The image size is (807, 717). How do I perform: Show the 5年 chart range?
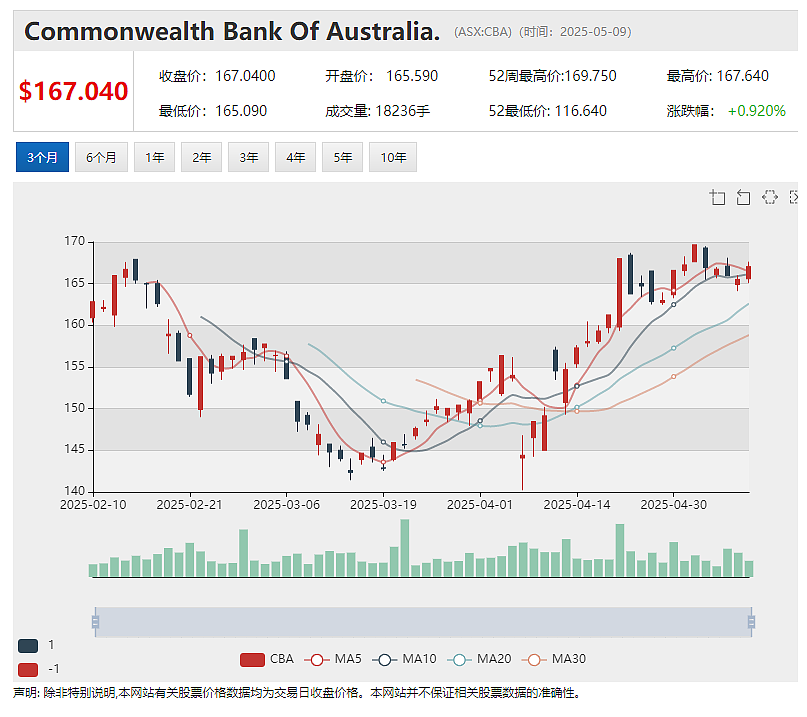pos(342,157)
